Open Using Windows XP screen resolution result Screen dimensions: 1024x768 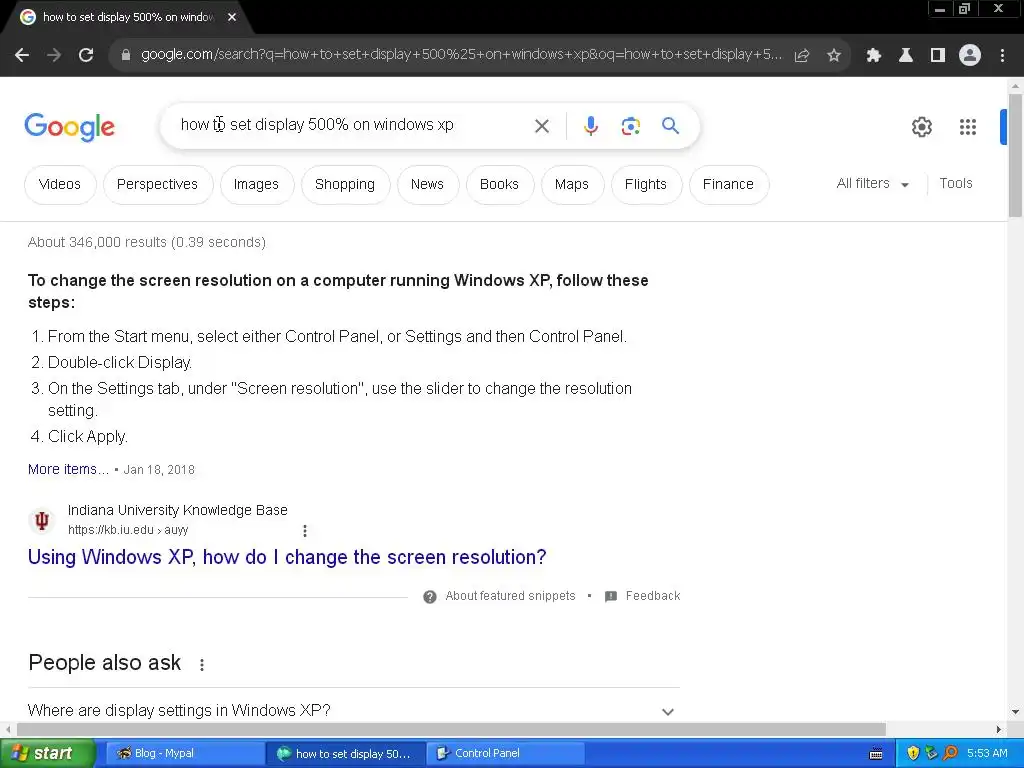287,557
